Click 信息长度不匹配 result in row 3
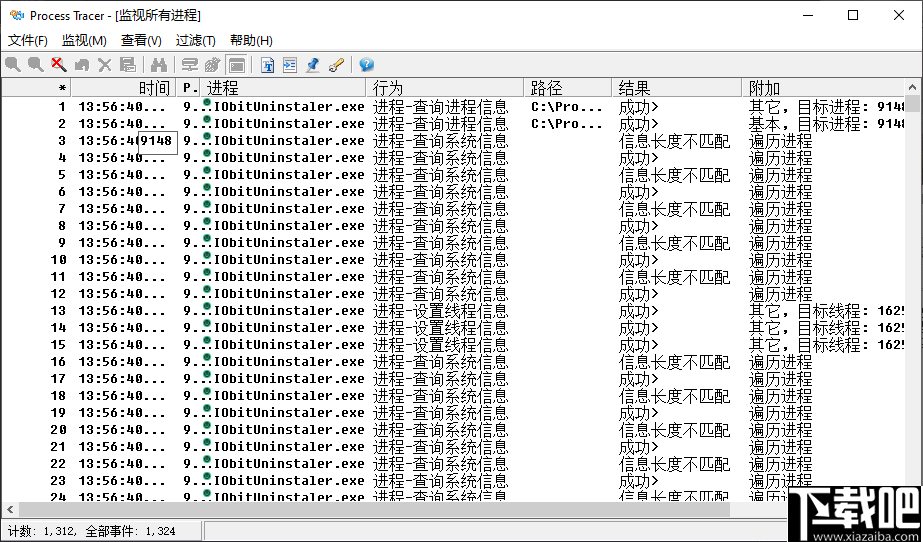 coord(674,141)
